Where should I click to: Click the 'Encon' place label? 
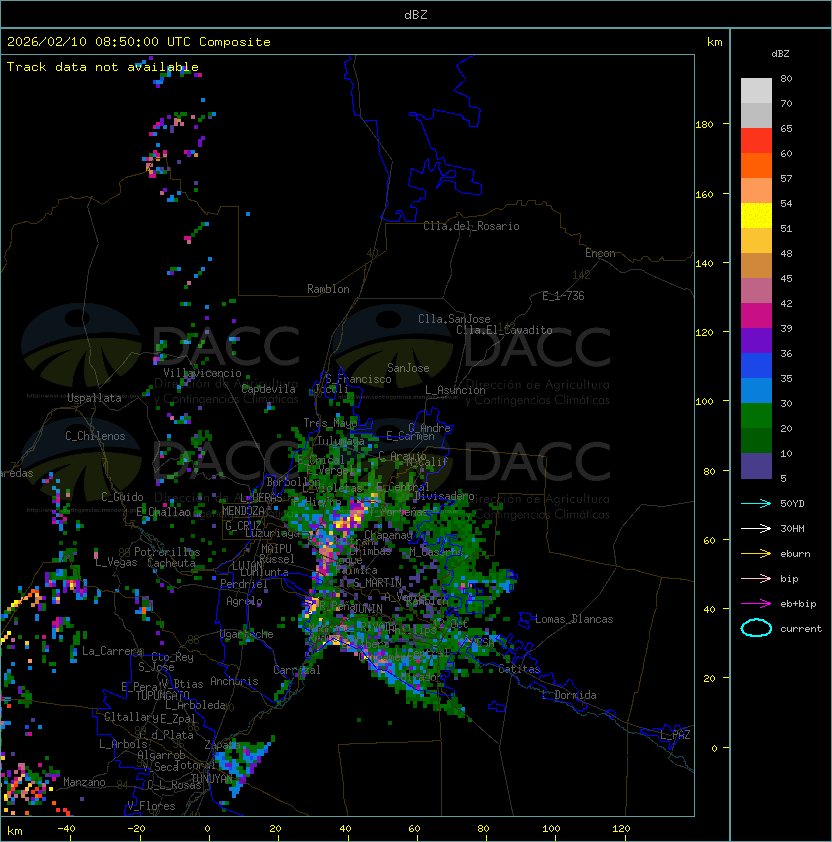tap(600, 253)
